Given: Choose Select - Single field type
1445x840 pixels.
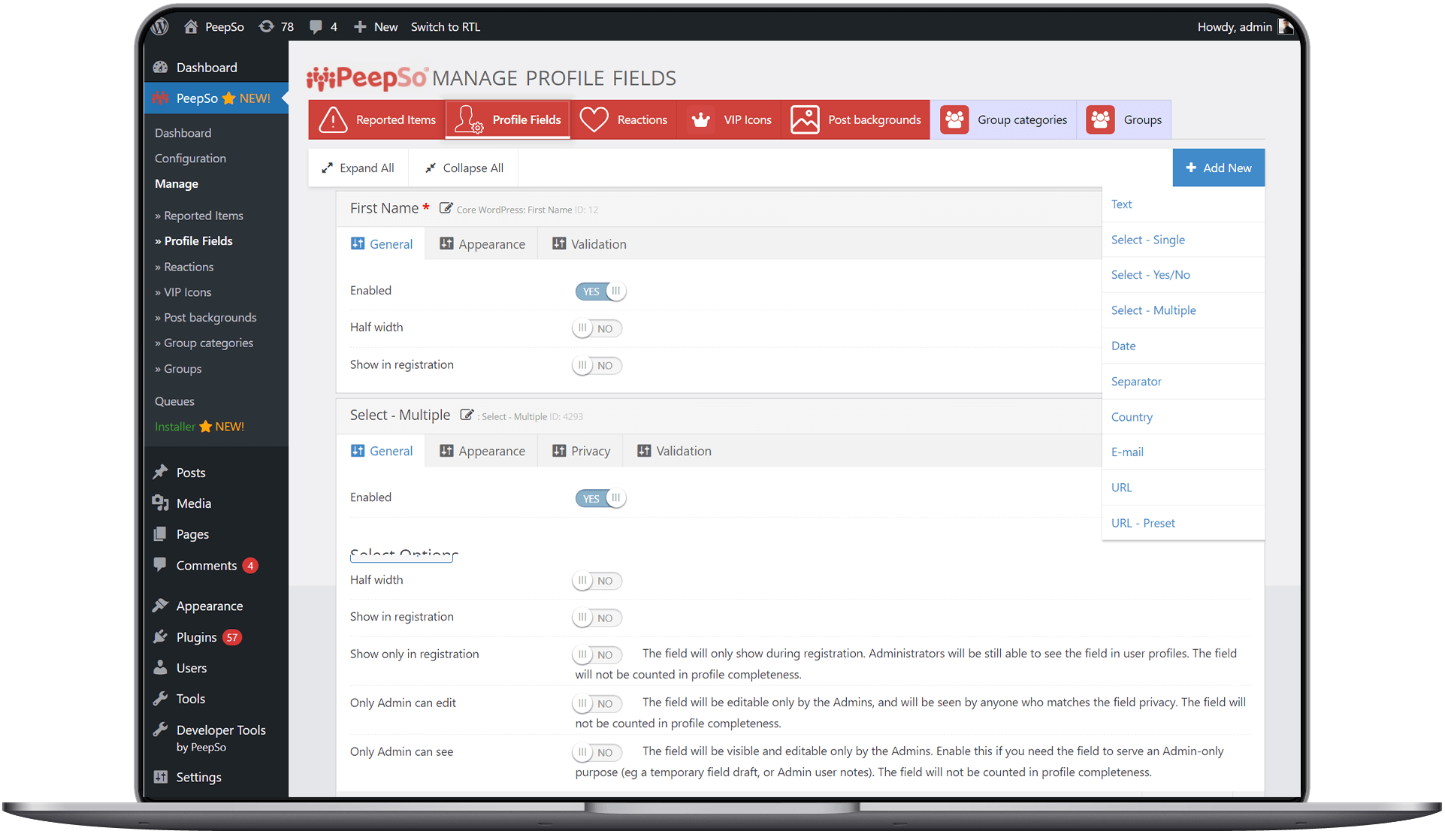Looking at the screenshot, I should tap(1183, 240).
